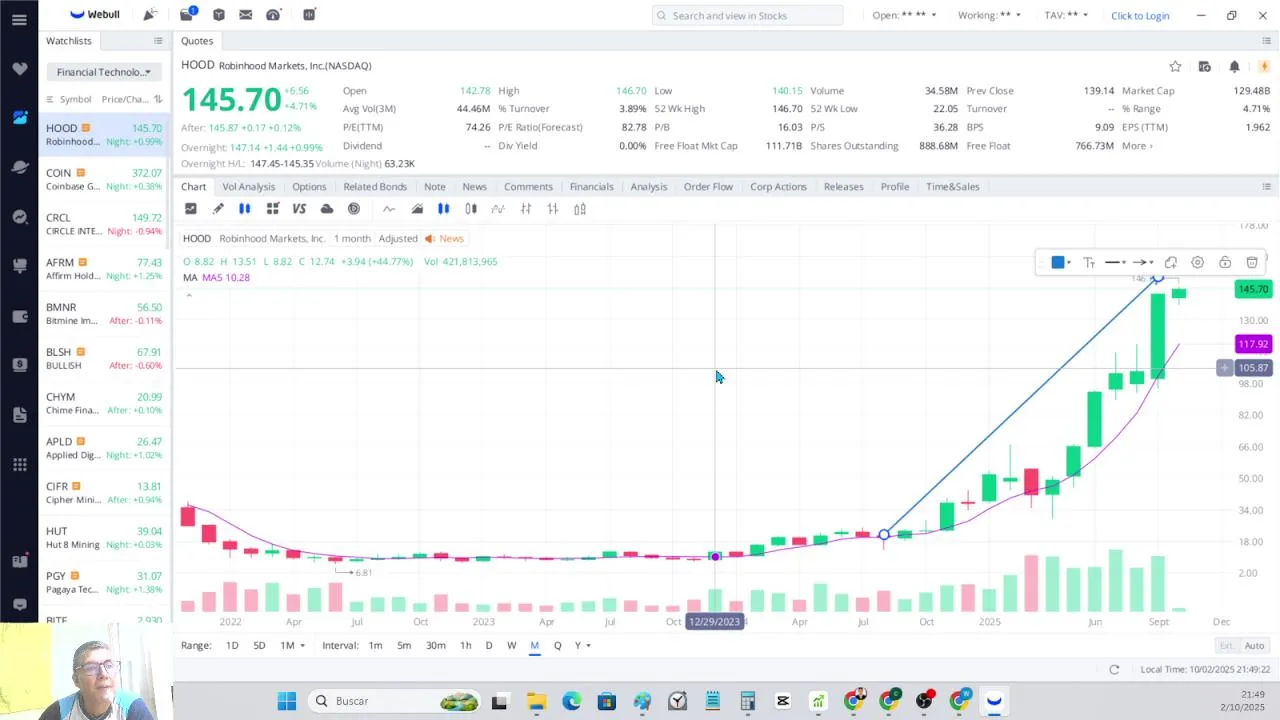Viewport: 1280px width, 720px height.
Task: Click the search stocks input field
Action: pos(747,15)
